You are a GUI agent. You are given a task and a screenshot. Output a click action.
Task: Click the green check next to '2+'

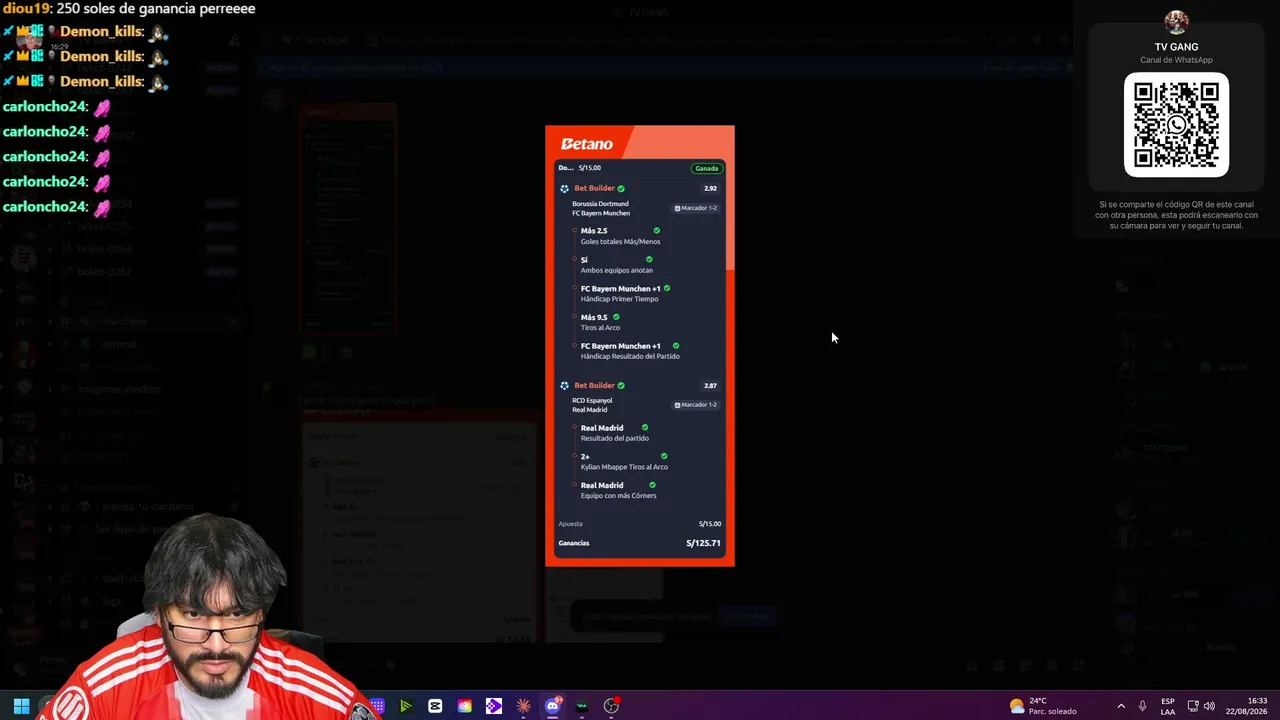pos(664,456)
